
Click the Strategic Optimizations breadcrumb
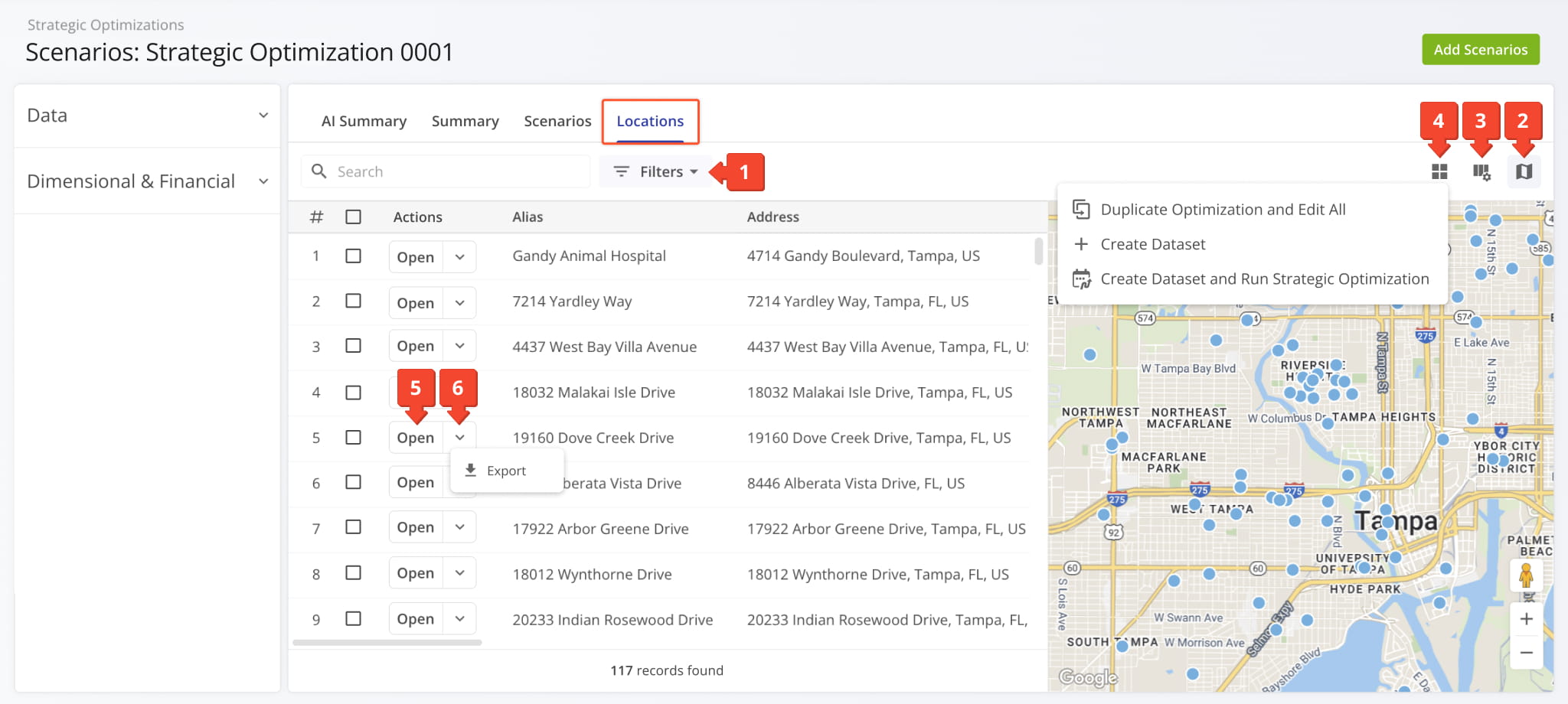pyautogui.click(x=106, y=24)
